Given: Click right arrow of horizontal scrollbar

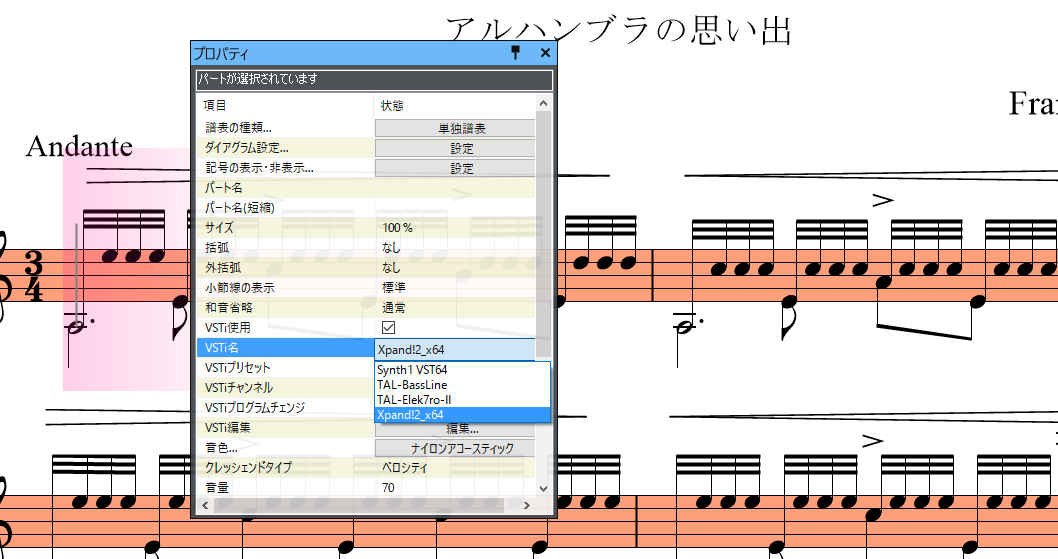Looking at the screenshot, I should click(x=527, y=505).
